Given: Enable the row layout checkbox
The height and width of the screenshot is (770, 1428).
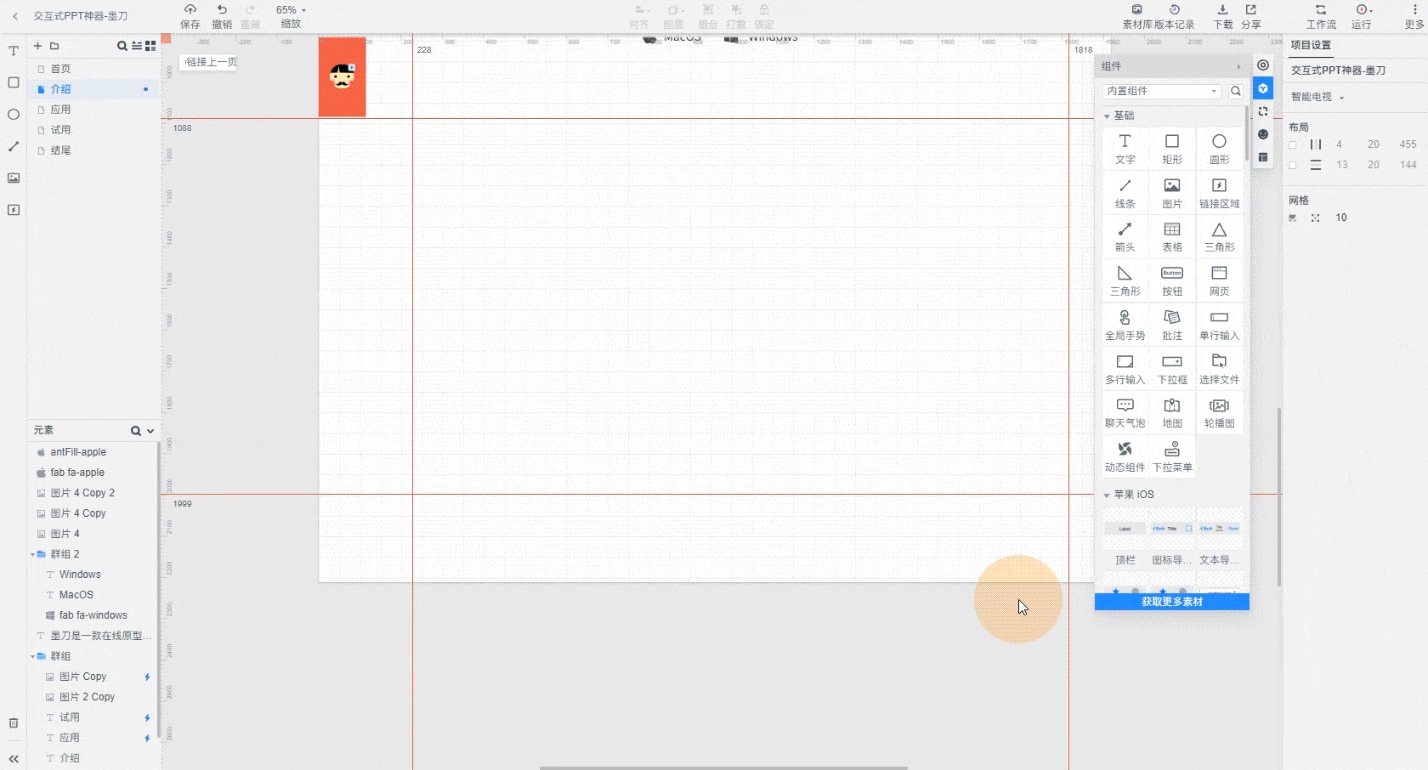Looking at the screenshot, I should (x=1292, y=165).
